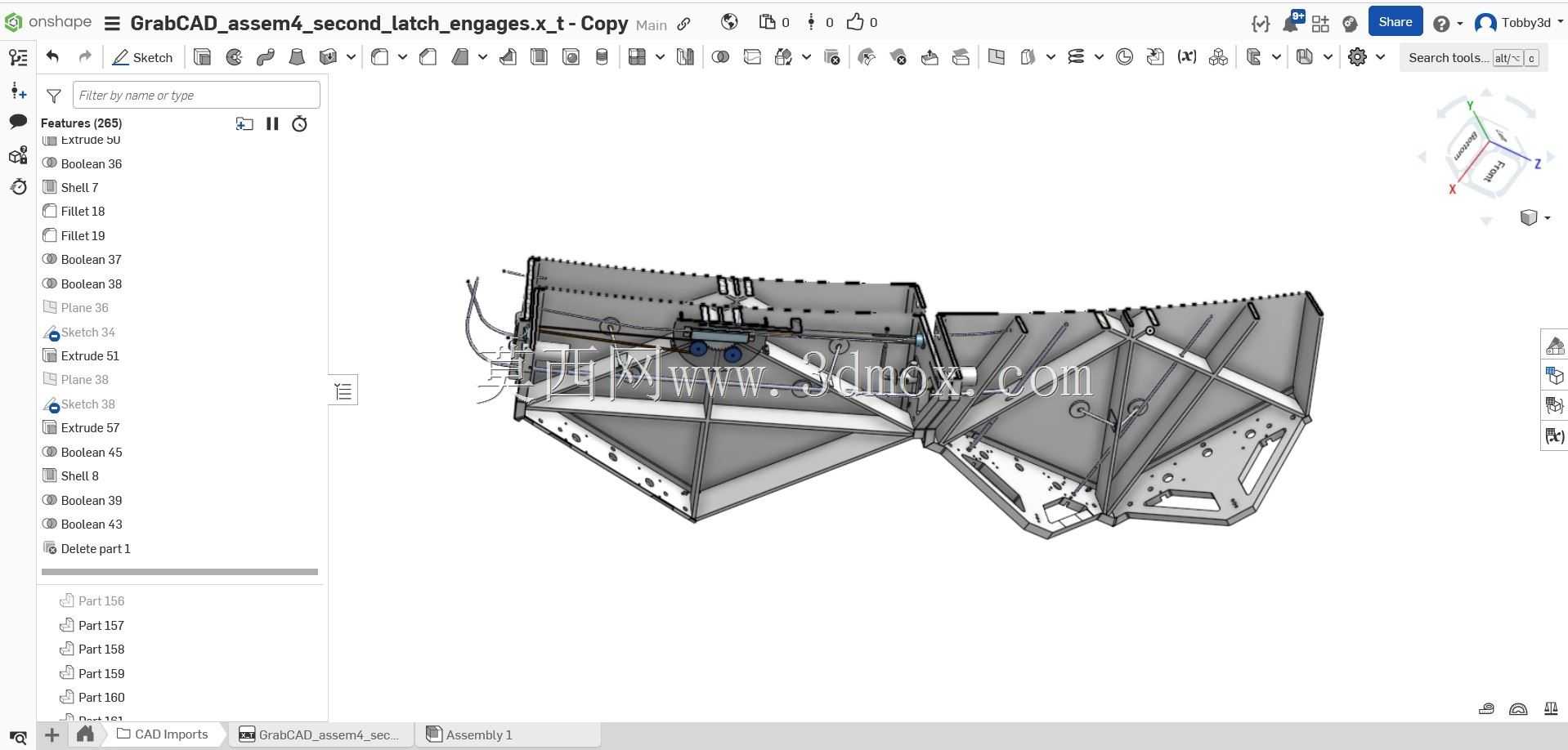Expand the Draft tool dropdown arrow
Viewport: 1568px width, 750px height.
point(482,57)
